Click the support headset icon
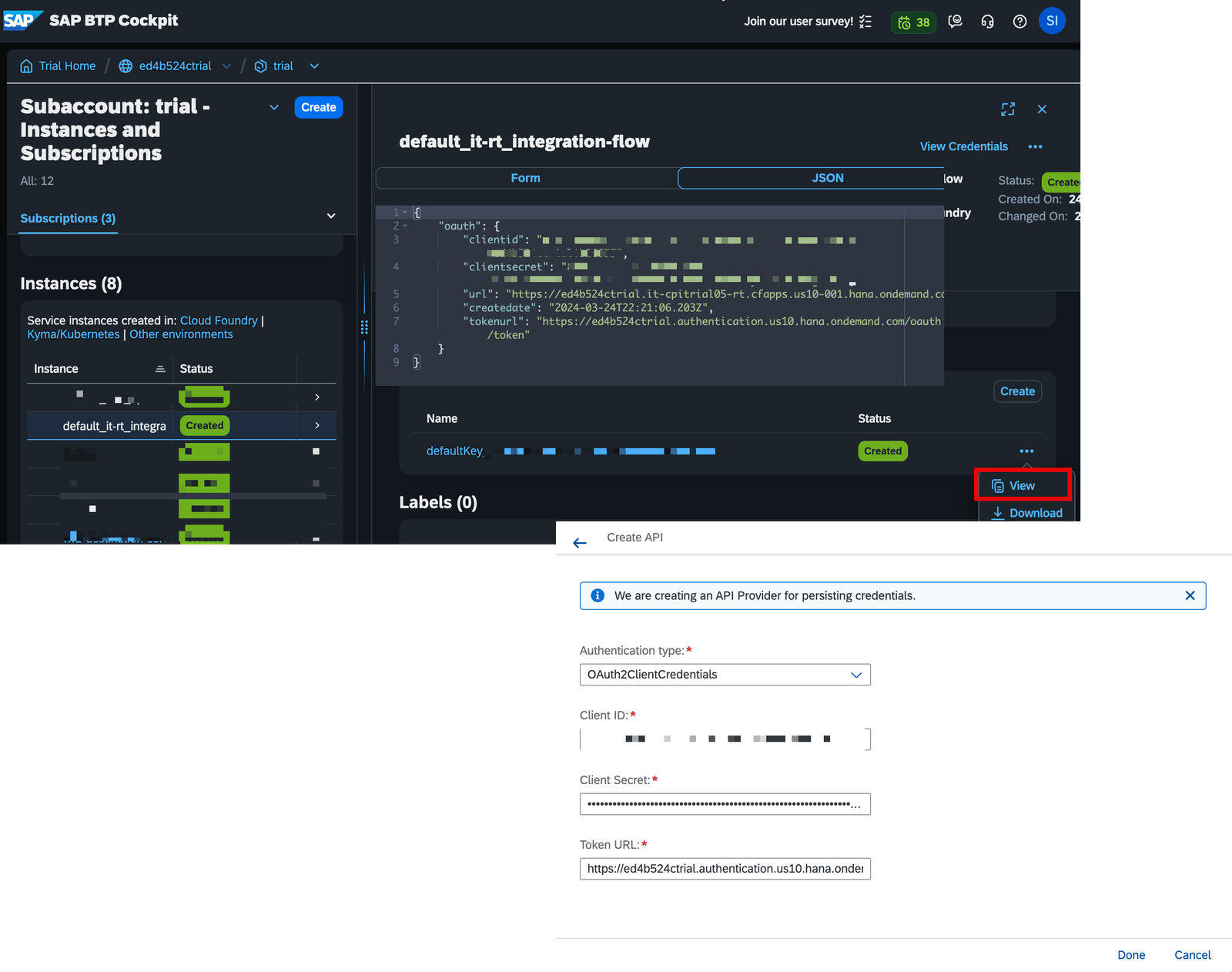The width and height of the screenshot is (1232, 972). 987,22
